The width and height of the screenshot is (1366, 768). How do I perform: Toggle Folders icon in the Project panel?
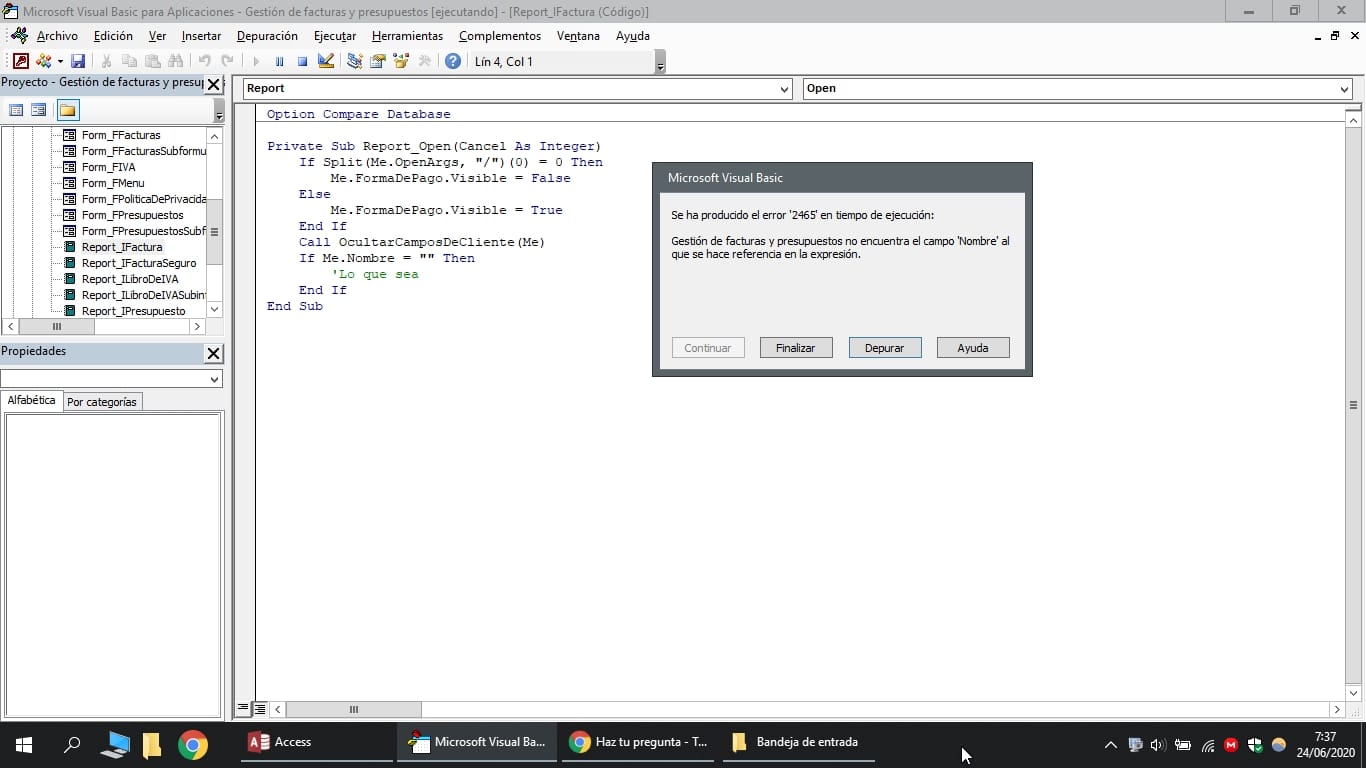click(68, 110)
